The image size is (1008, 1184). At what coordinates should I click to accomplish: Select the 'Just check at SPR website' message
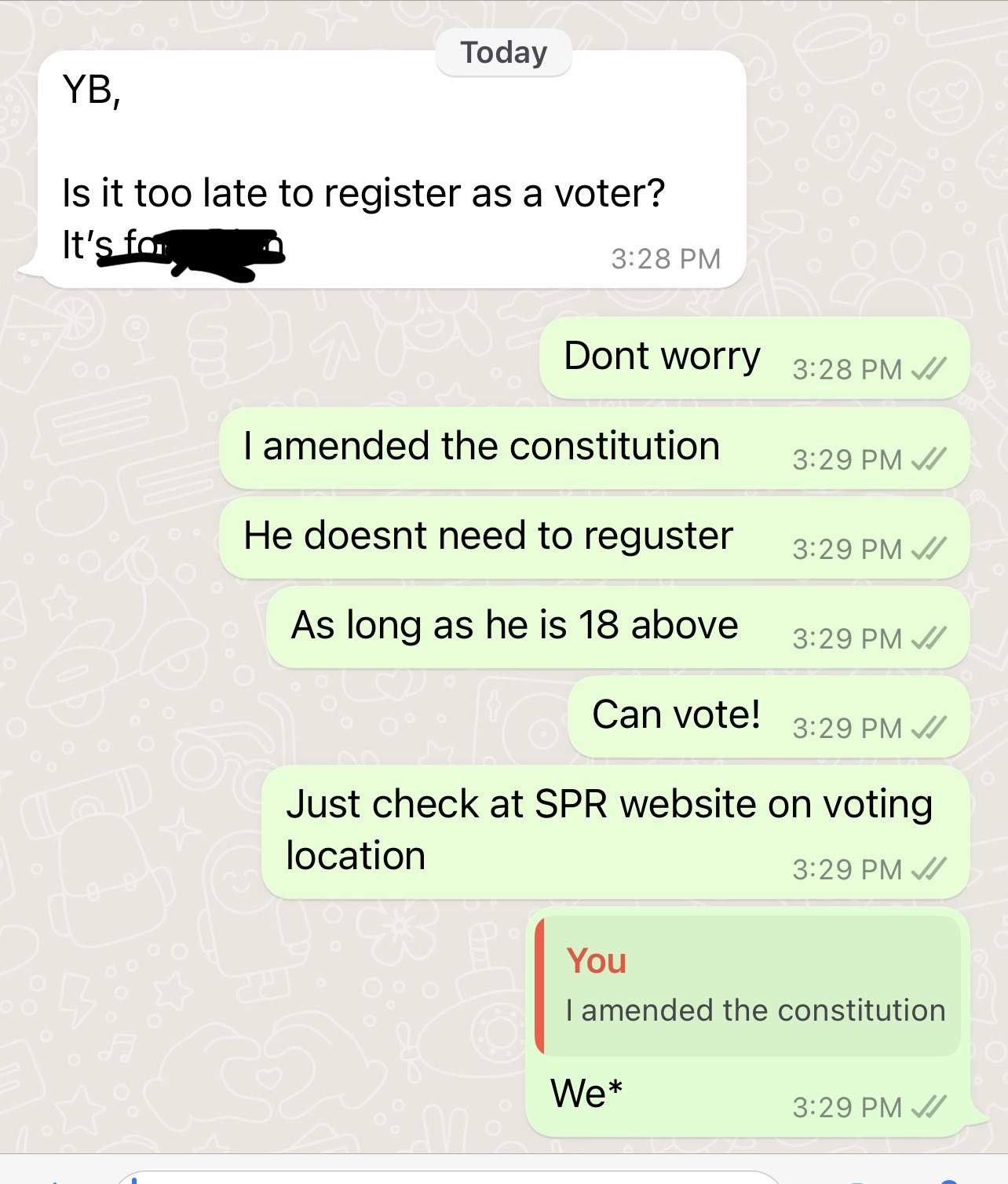coord(615,832)
